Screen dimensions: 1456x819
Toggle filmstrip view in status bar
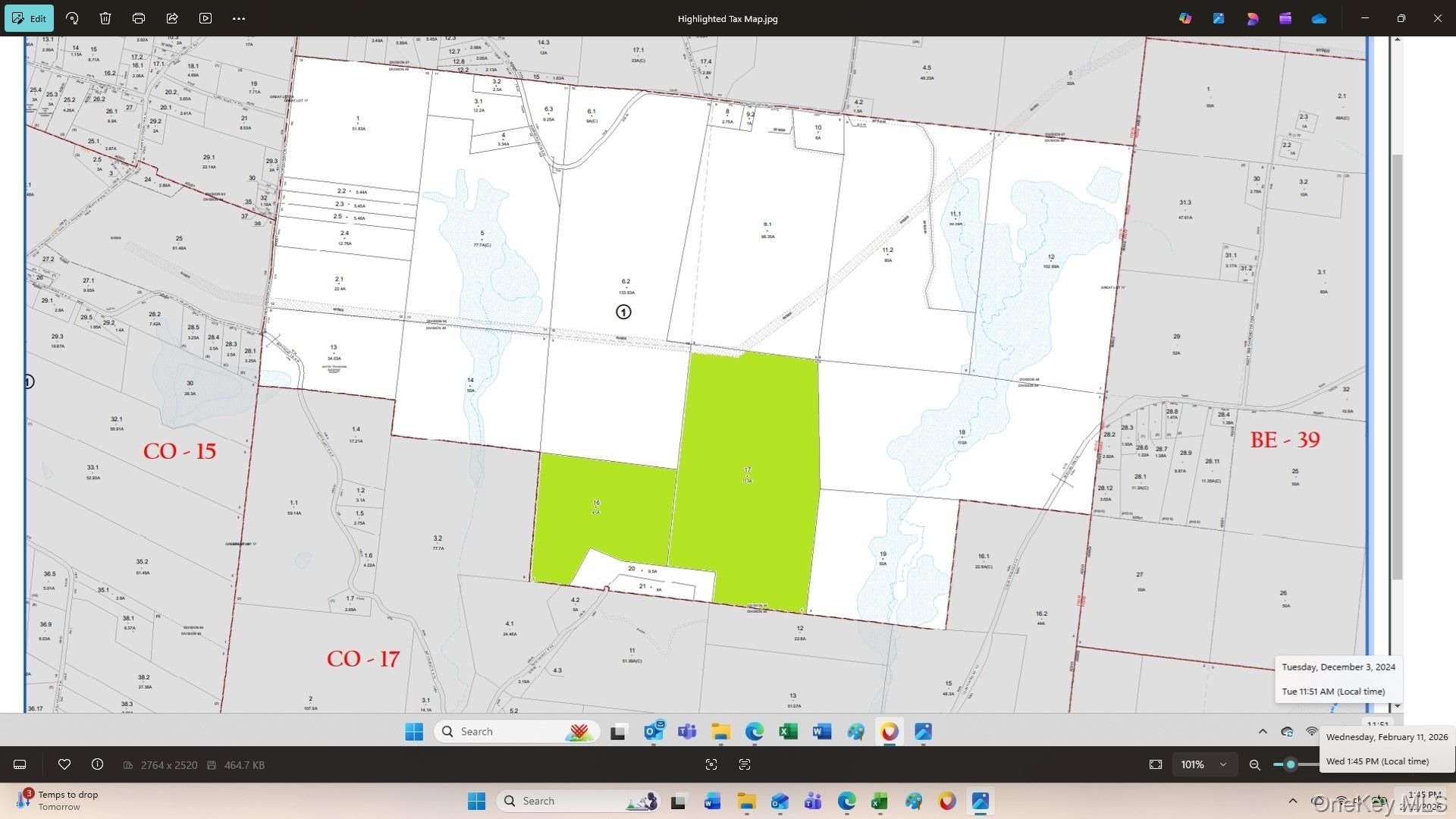click(20, 764)
